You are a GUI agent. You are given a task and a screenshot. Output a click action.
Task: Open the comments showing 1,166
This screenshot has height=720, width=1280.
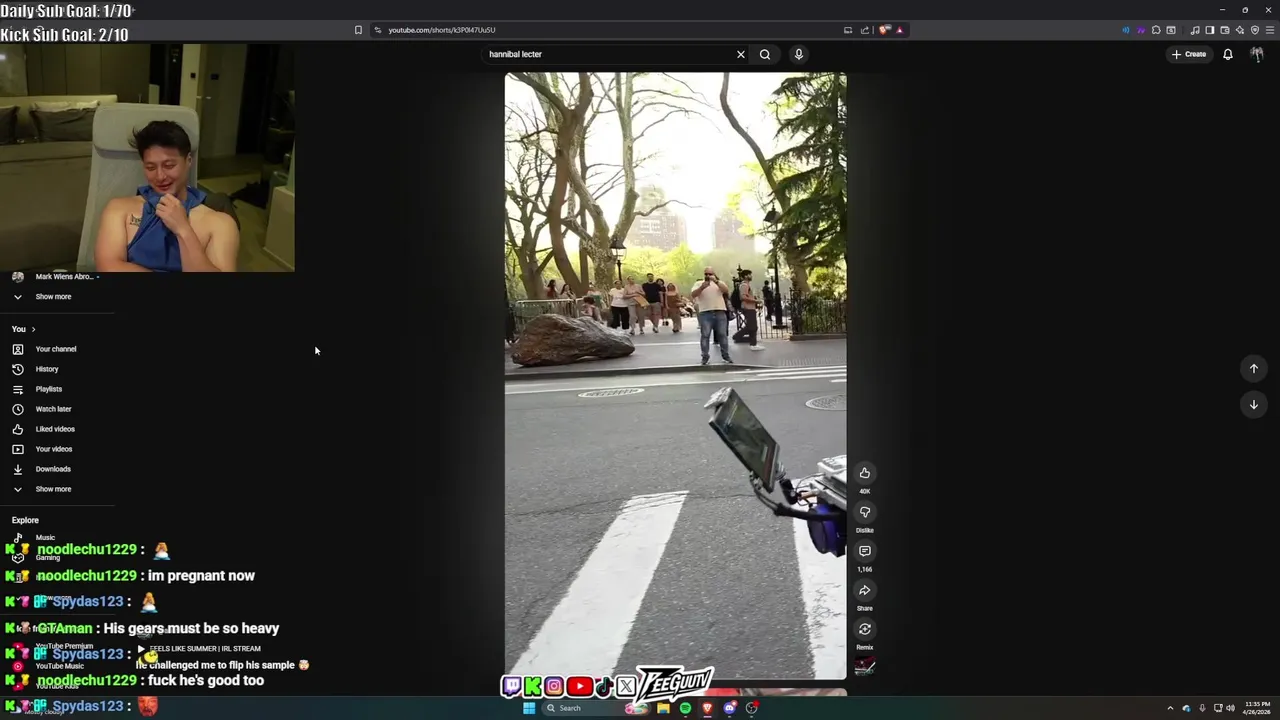point(865,551)
